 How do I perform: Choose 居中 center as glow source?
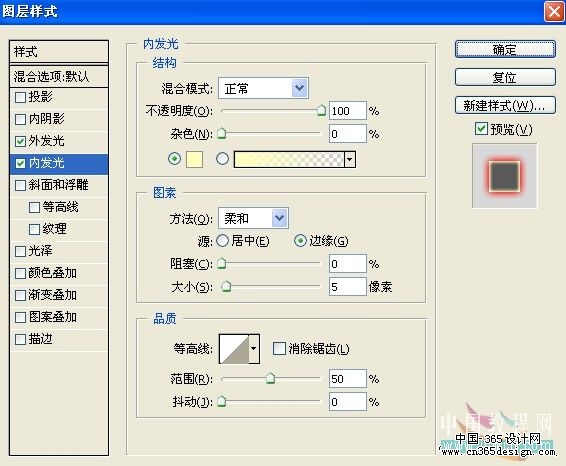tap(222, 241)
